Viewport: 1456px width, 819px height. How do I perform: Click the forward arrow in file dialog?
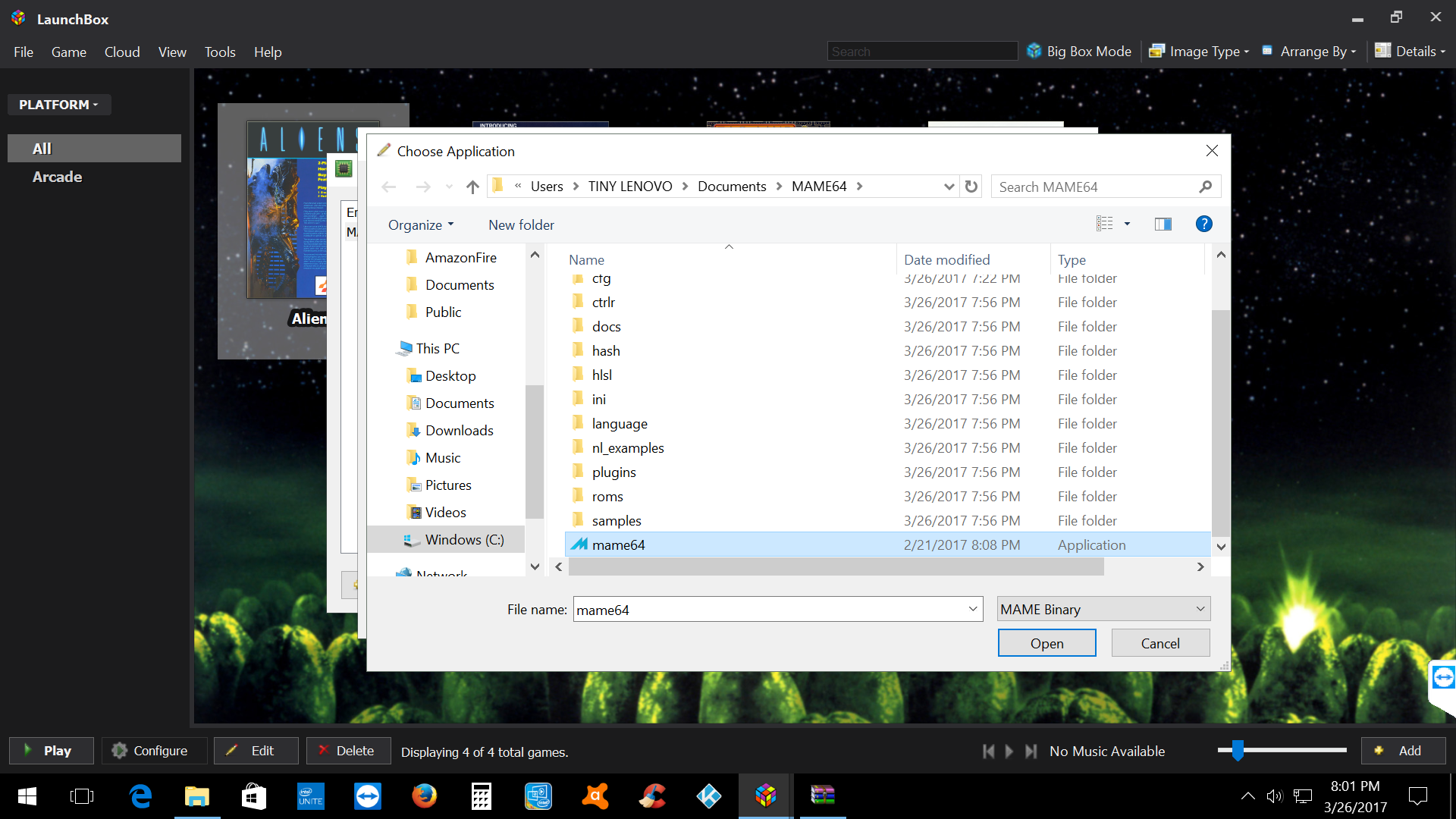pyautogui.click(x=423, y=187)
